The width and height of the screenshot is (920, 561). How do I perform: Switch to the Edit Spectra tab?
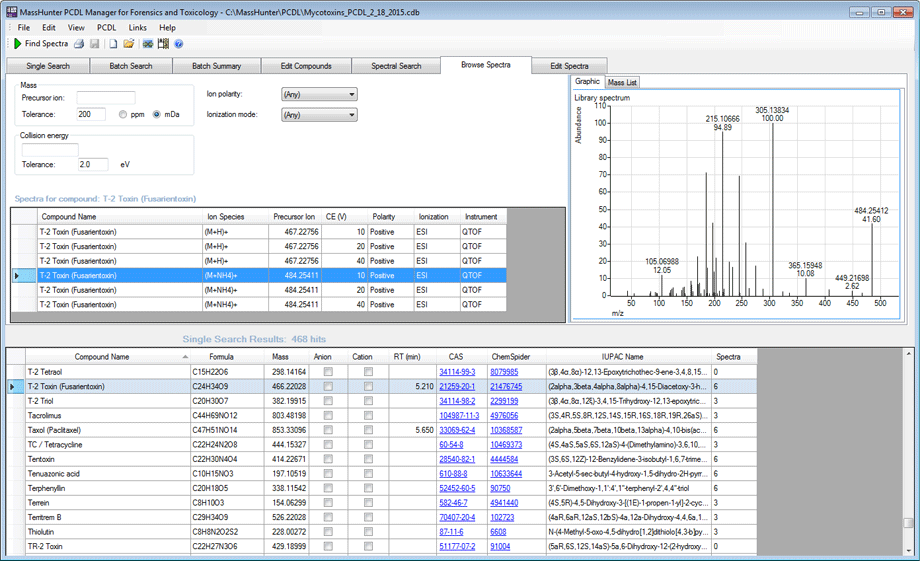(570, 66)
